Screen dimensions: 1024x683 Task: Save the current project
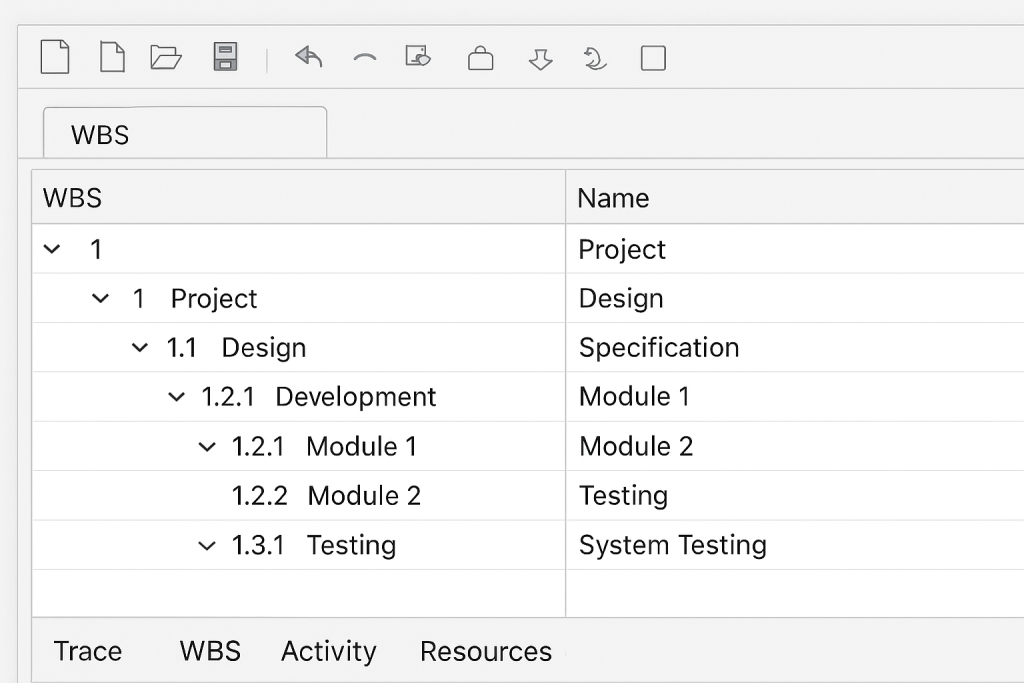click(x=225, y=58)
